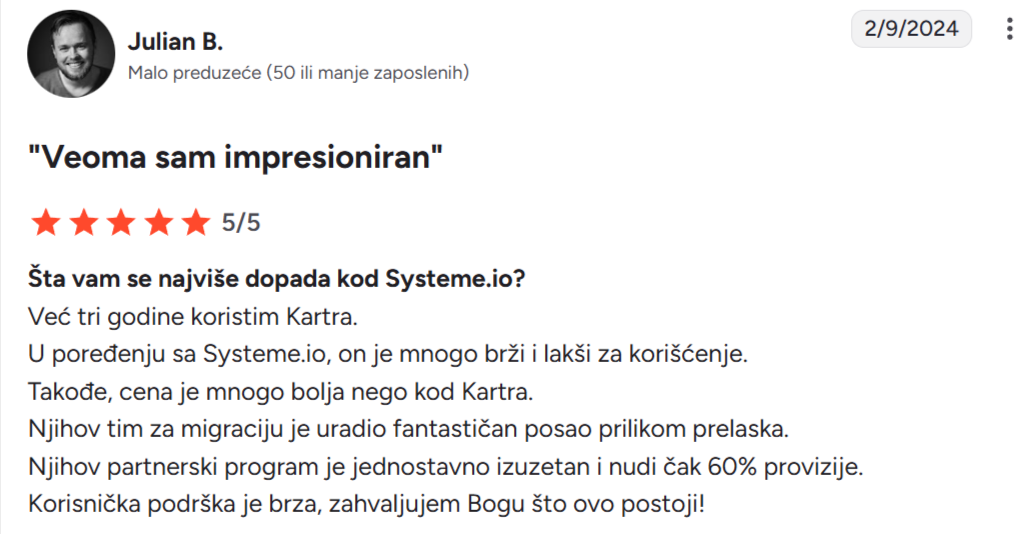Click the fifth rating star
Viewport: 1028px width, 534px height.
(x=196, y=222)
